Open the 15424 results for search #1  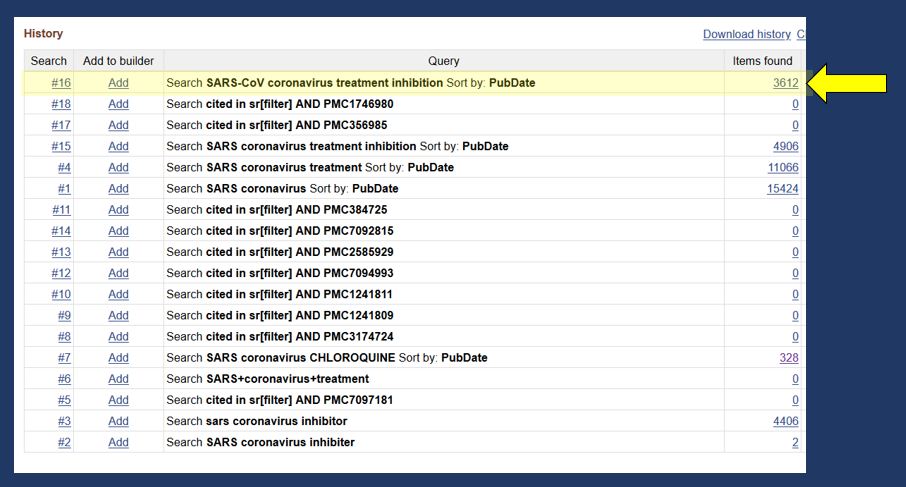point(782,188)
